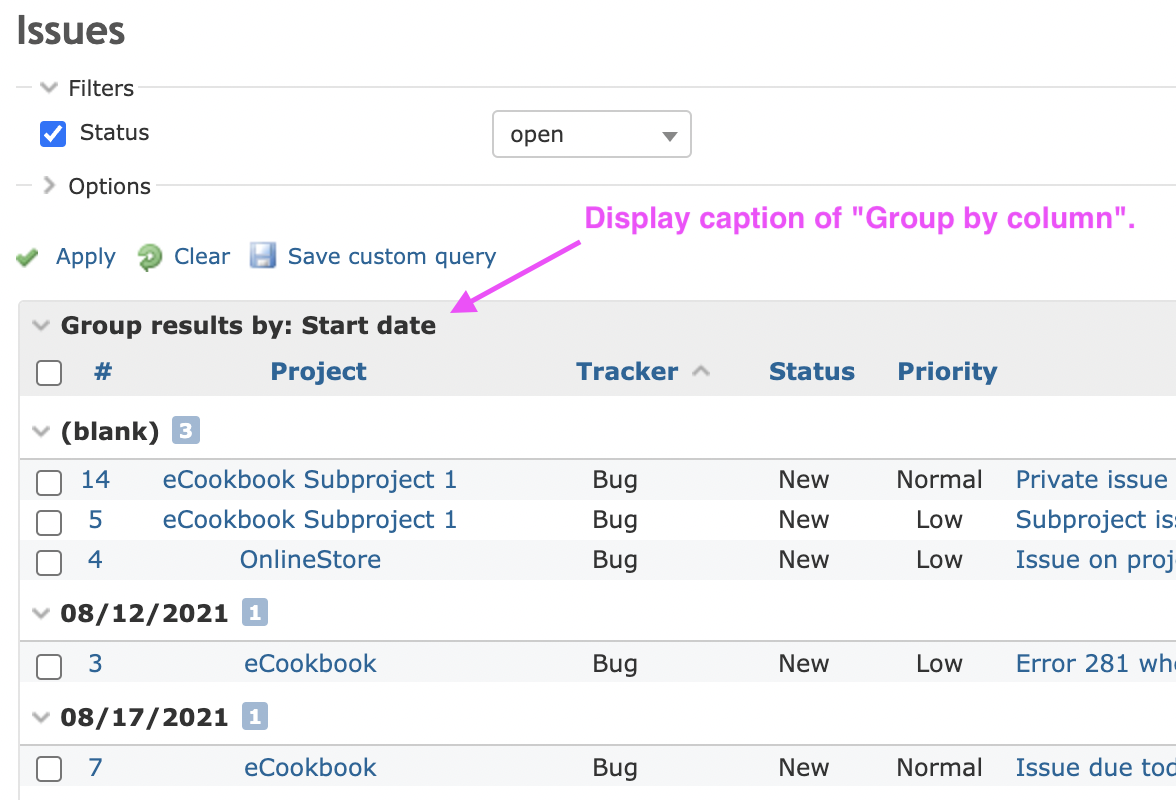Click the Status filter label text
Image resolution: width=1176 pixels, height=800 pixels.
[115, 132]
